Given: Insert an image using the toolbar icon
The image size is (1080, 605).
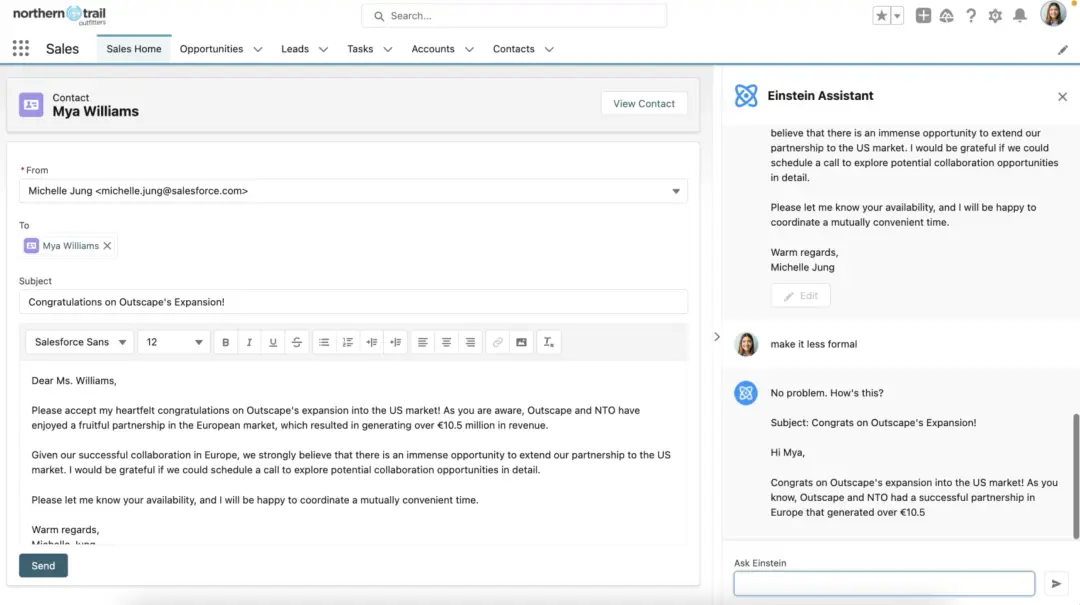Looking at the screenshot, I should click(521, 342).
